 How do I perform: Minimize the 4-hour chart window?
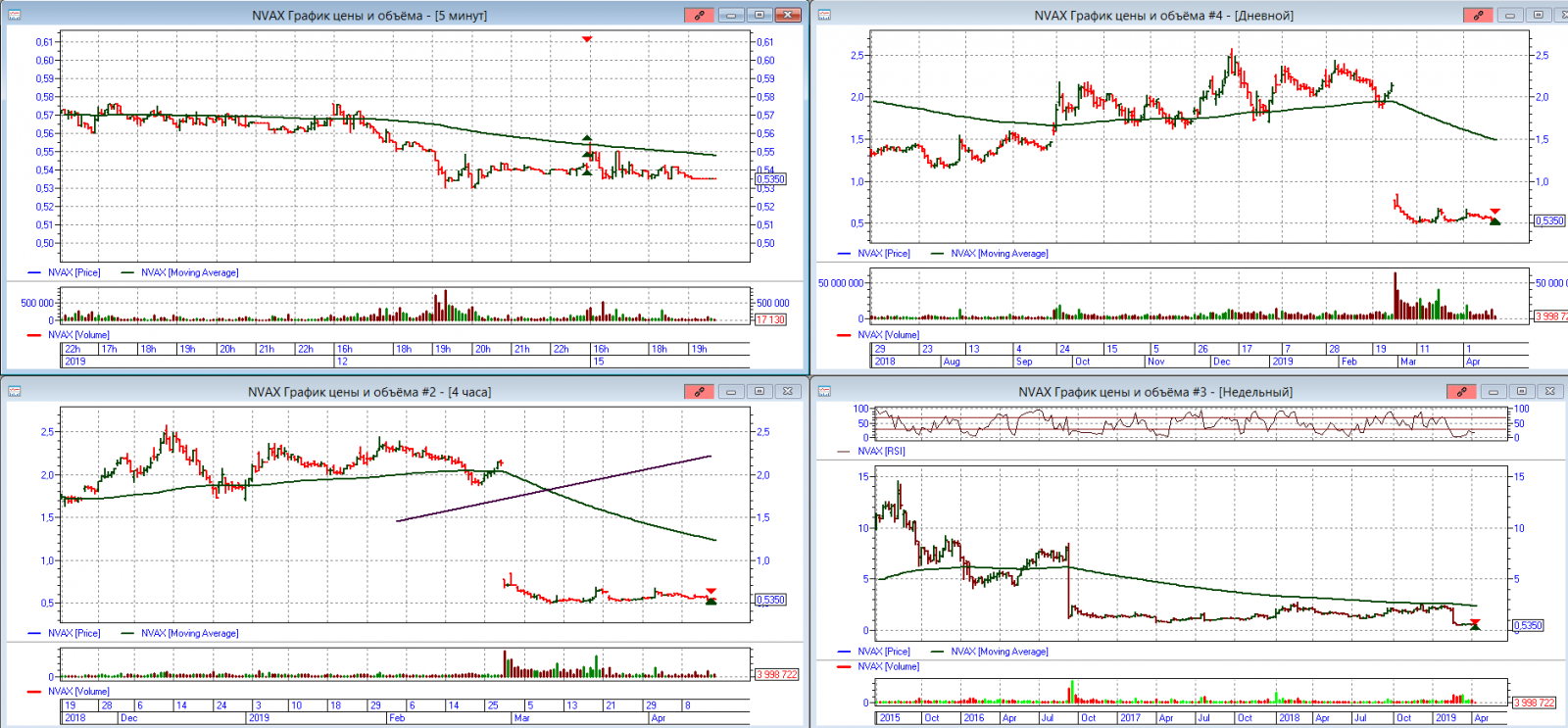pyautogui.click(x=730, y=391)
